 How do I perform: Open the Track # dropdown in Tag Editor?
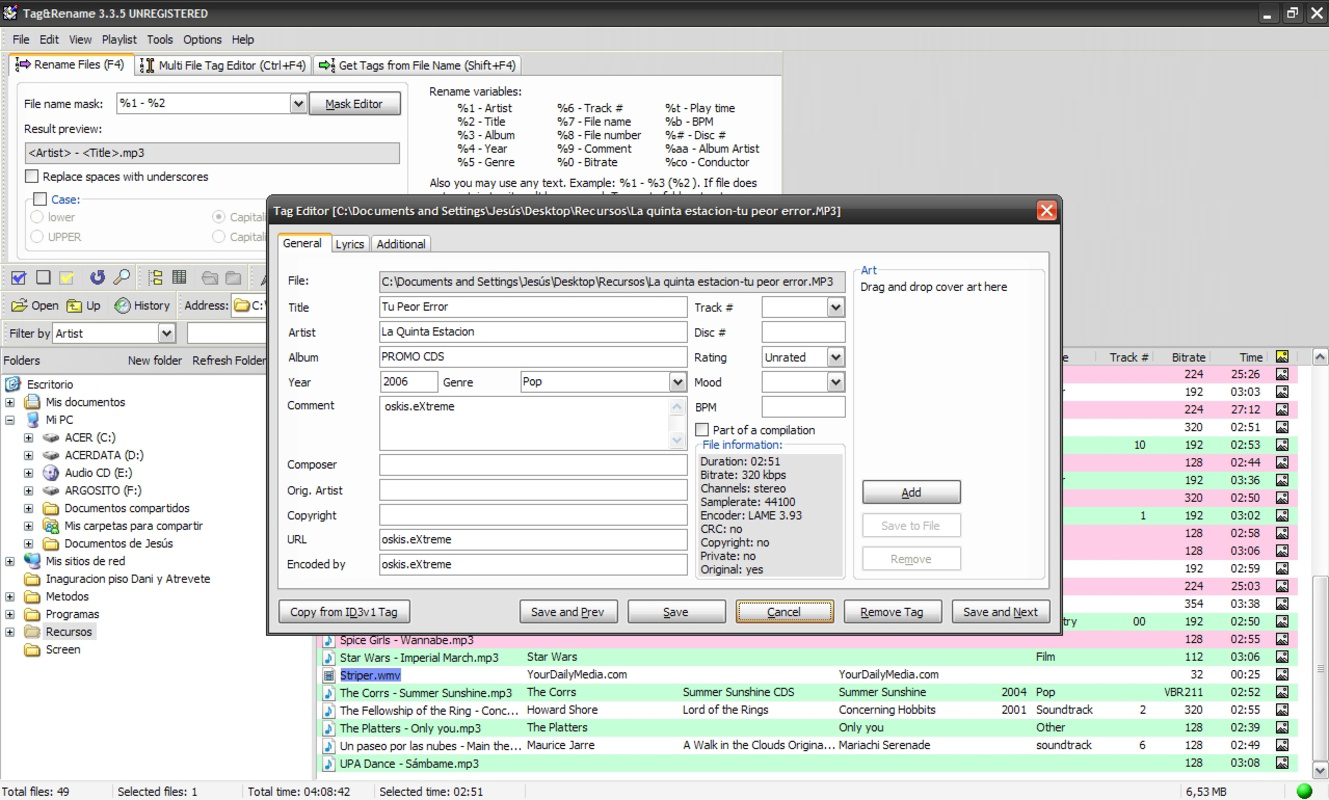tap(836, 307)
